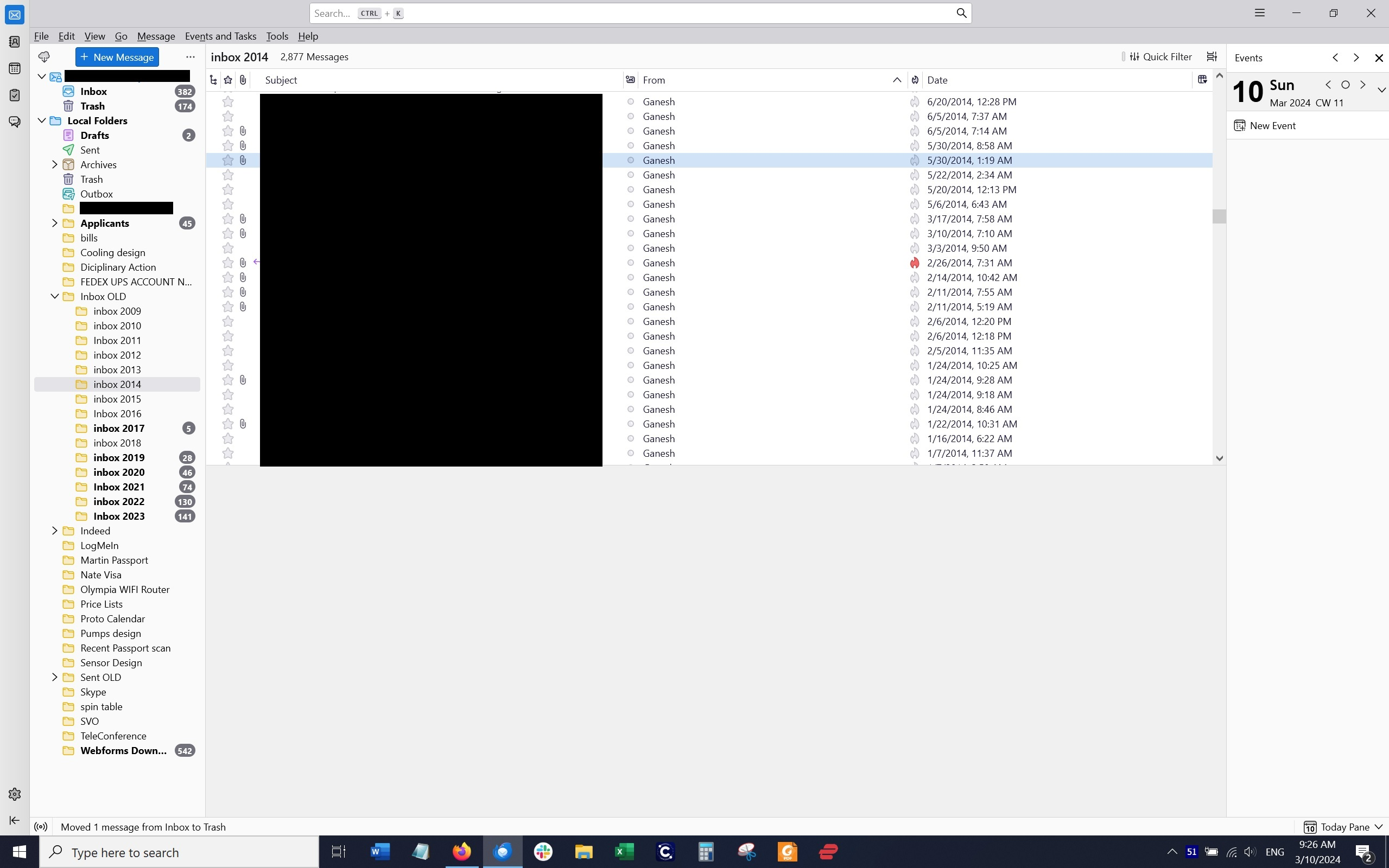Star the 5/30/2014, 1:19 AM message

point(228,160)
